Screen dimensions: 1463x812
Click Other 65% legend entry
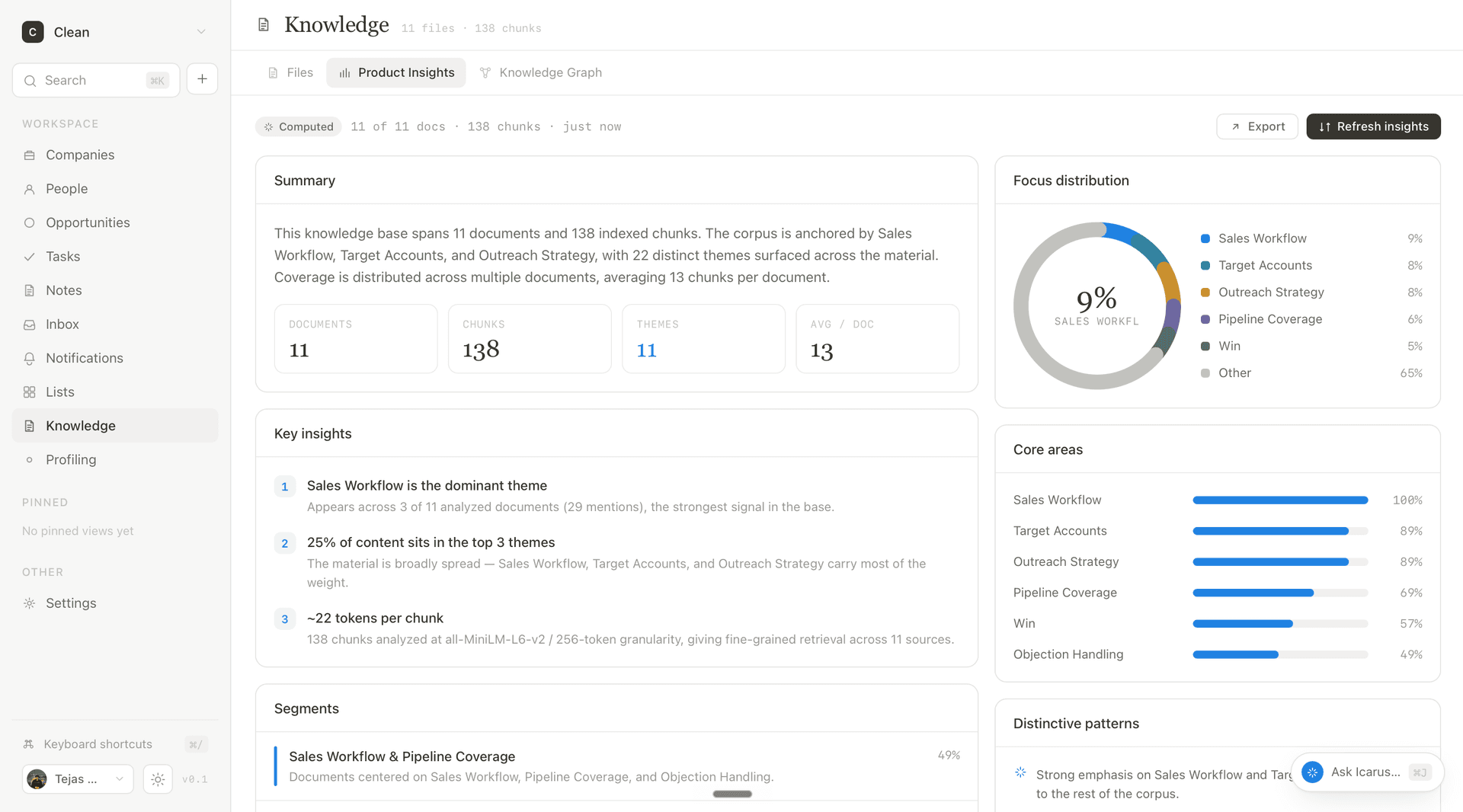tap(1311, 373)
